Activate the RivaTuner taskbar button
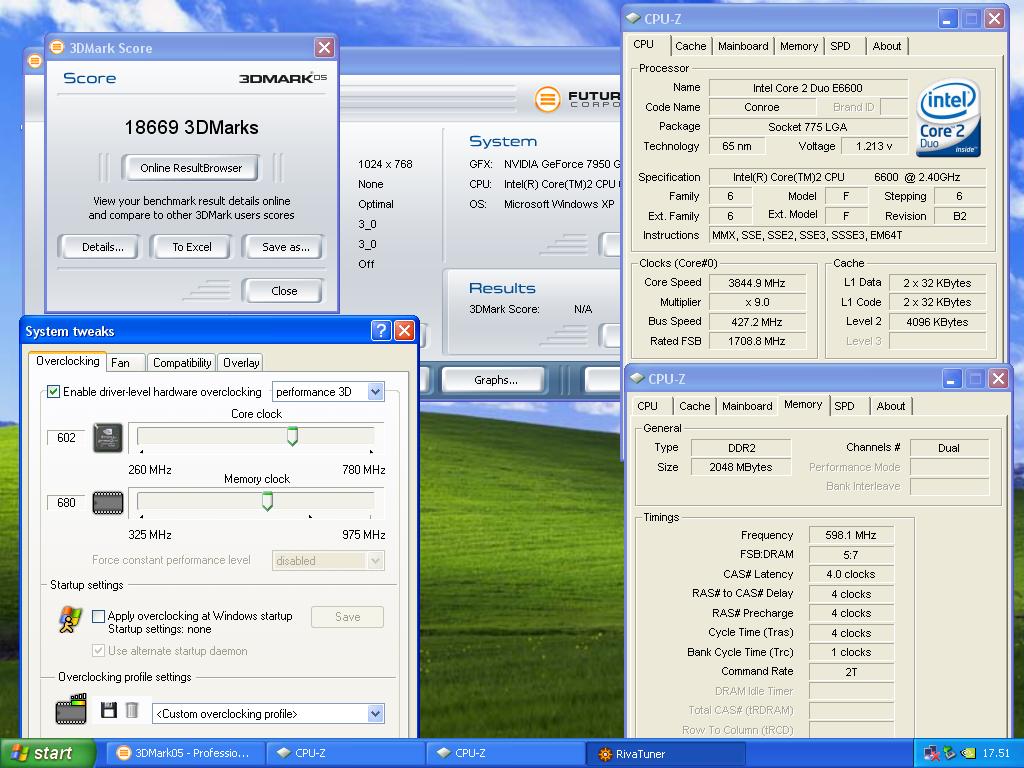 tap(665, 754)
